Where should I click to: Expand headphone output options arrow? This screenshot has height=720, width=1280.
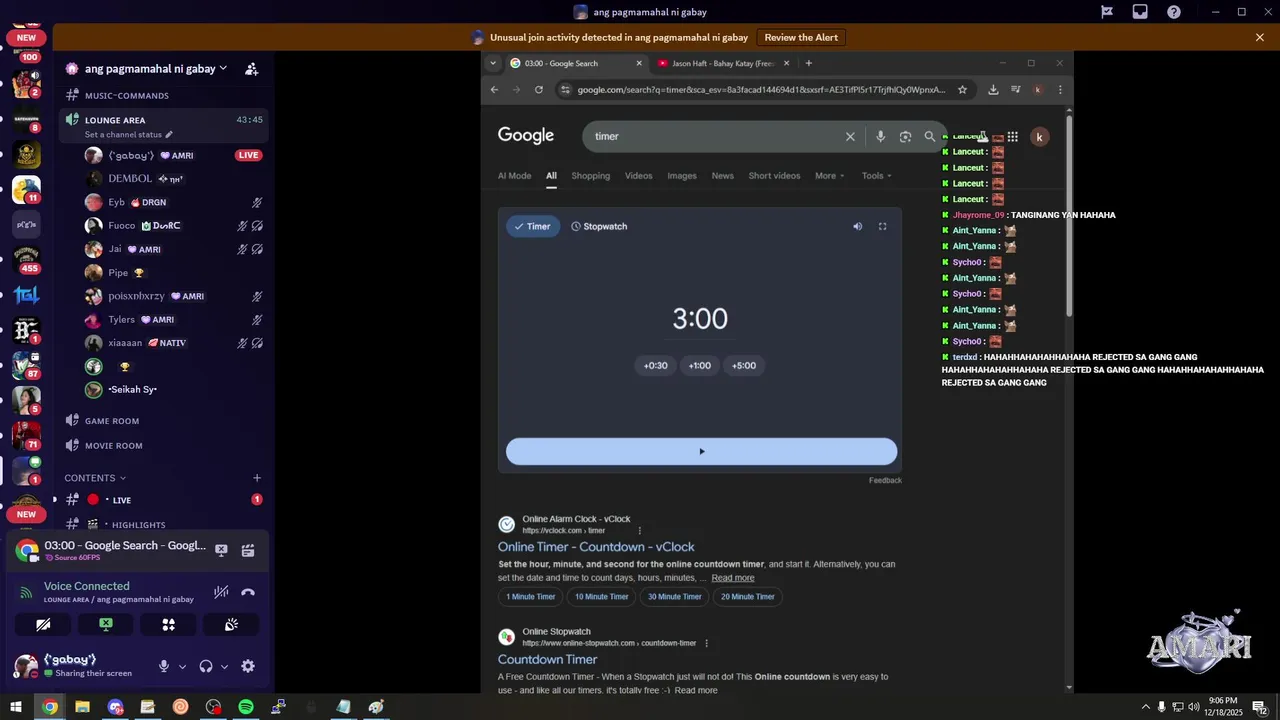point(224,667)
